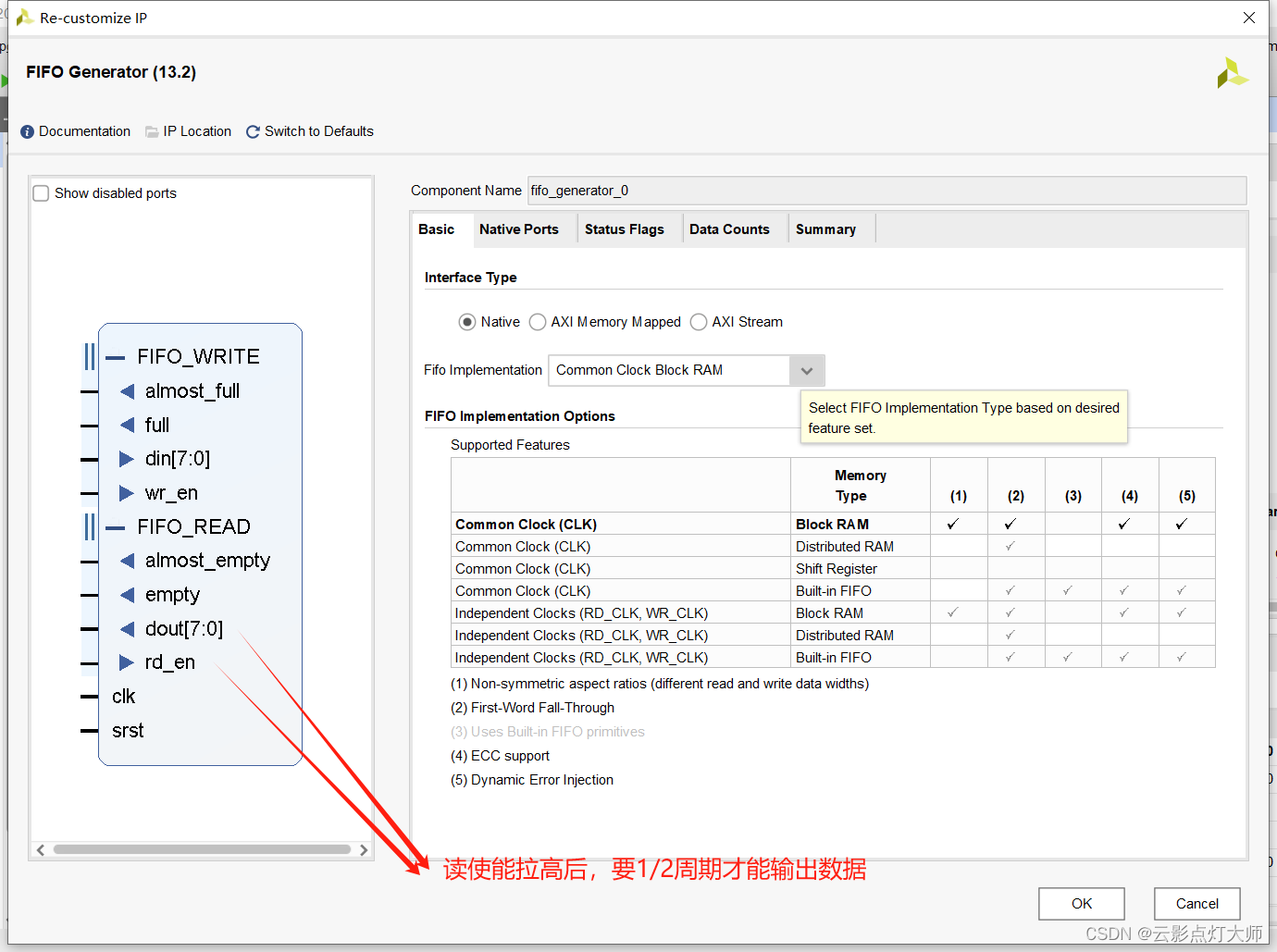Click the rd_en port arrow
Screen dimensions: 1277x952
128,662
